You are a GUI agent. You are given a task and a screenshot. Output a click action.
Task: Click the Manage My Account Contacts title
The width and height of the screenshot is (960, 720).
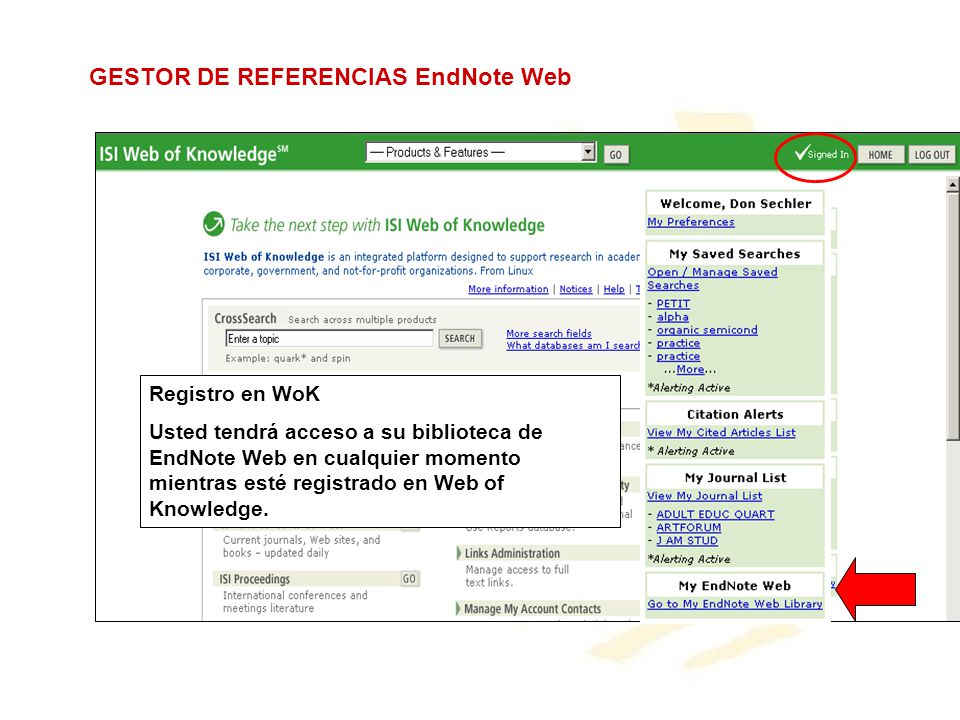tap(533, 609)
